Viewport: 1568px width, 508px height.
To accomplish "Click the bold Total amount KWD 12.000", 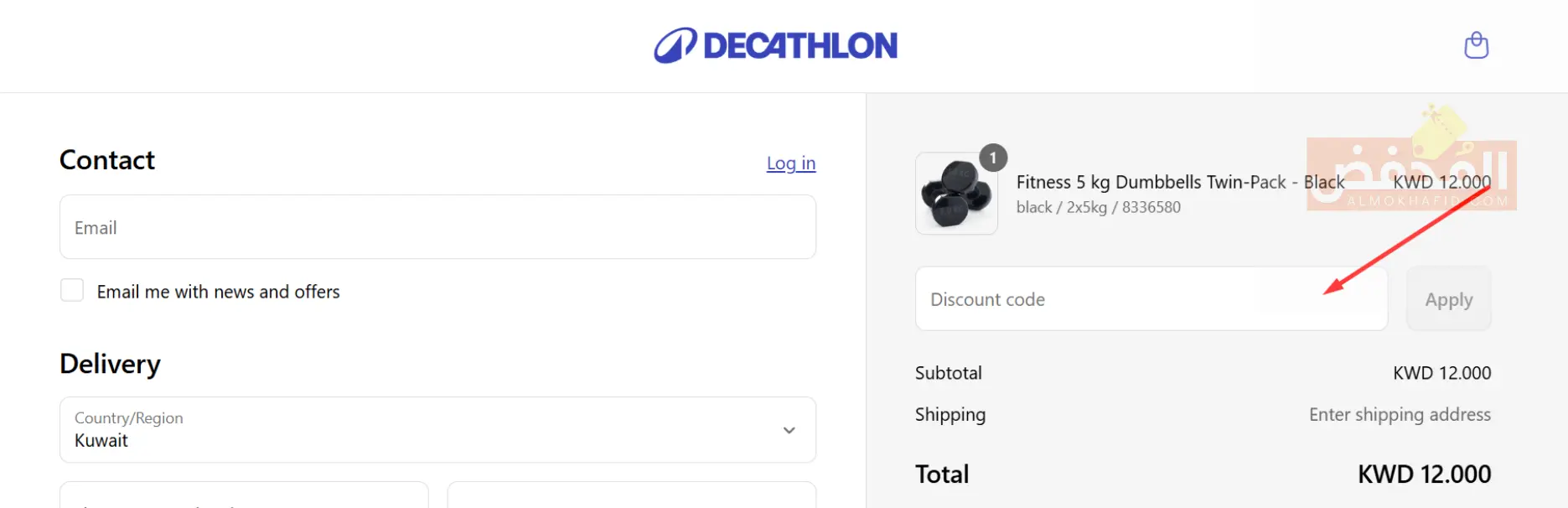I will [1424, 474].
